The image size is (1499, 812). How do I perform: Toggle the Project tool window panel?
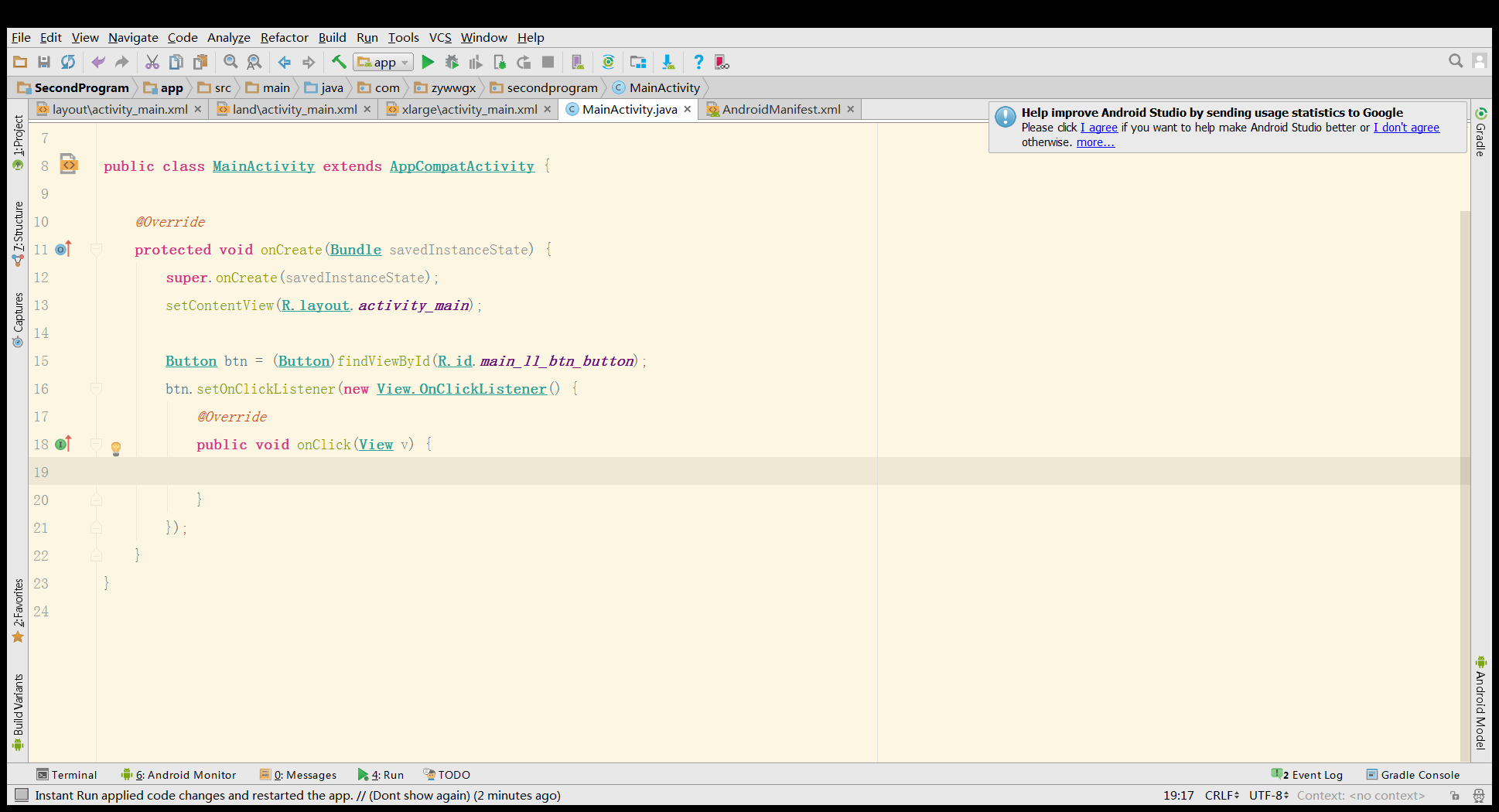pos(18,143)
